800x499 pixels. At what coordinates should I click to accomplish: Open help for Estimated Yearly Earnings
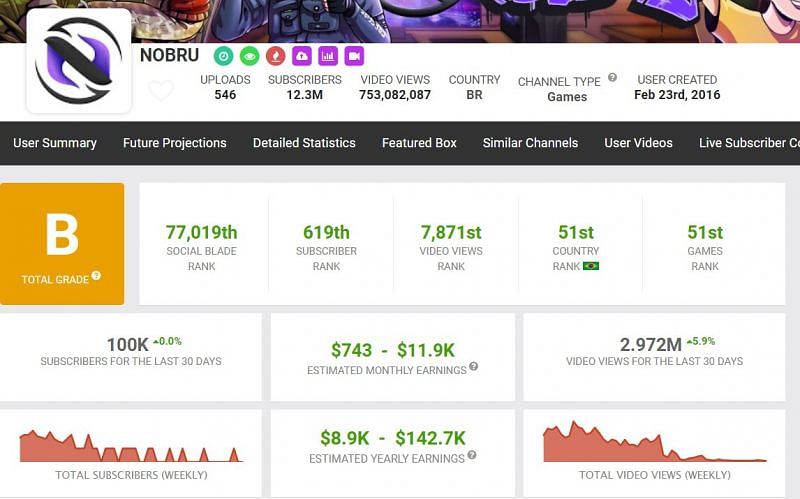click(471, 455)
